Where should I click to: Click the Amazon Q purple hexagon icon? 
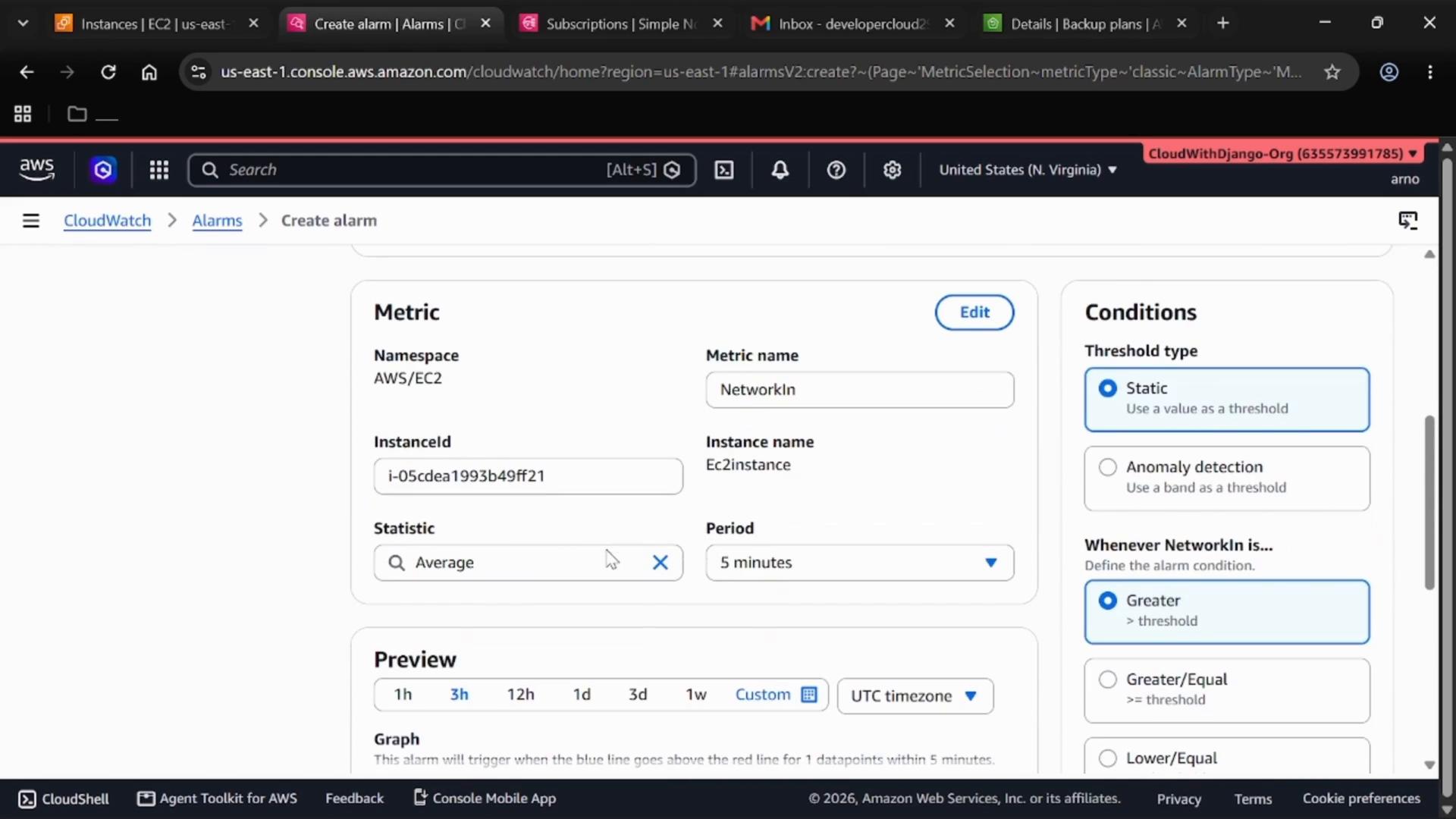pos(103,170)
